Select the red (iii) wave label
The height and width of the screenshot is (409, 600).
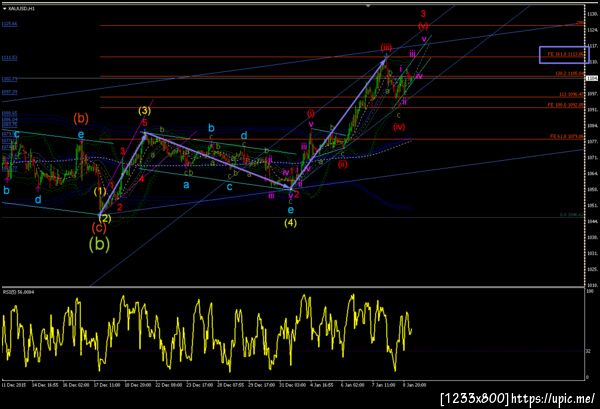386,47
